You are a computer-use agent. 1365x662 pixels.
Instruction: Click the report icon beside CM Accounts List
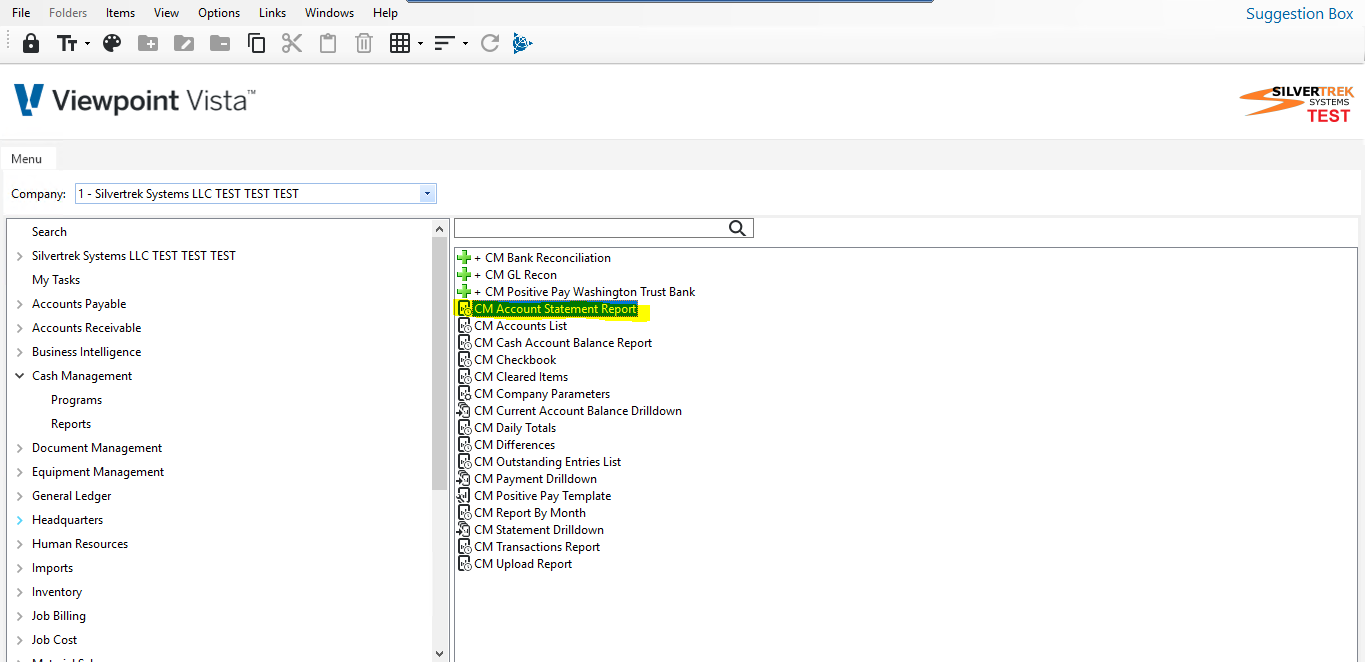pos(464,326)
